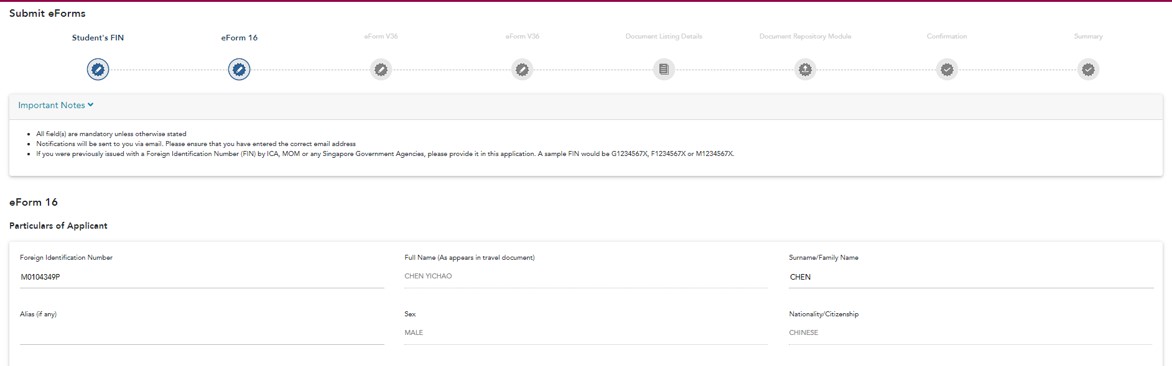Screen dimensions: 1172x366
Task: Click the "Summary" step label
Action: click(x=1088, y=36)
